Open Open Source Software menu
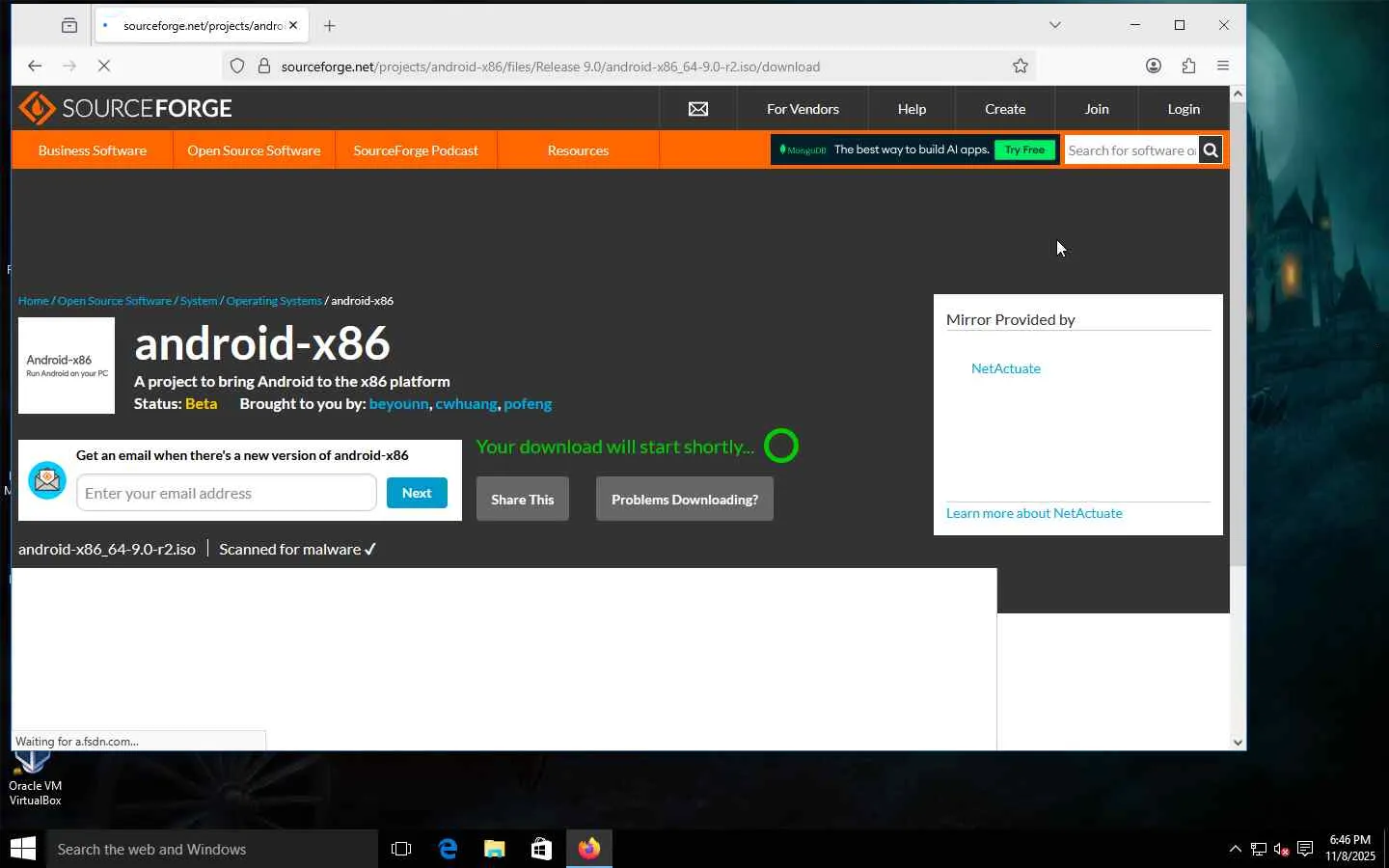 (x=254, y=150)
